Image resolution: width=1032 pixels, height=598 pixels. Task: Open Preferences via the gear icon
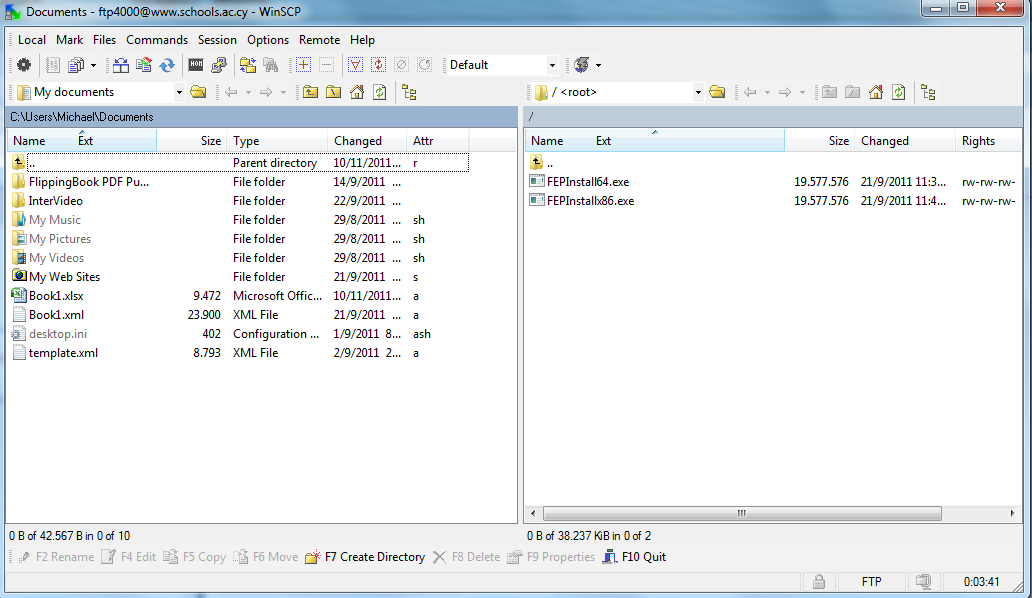tap(24, 64)
